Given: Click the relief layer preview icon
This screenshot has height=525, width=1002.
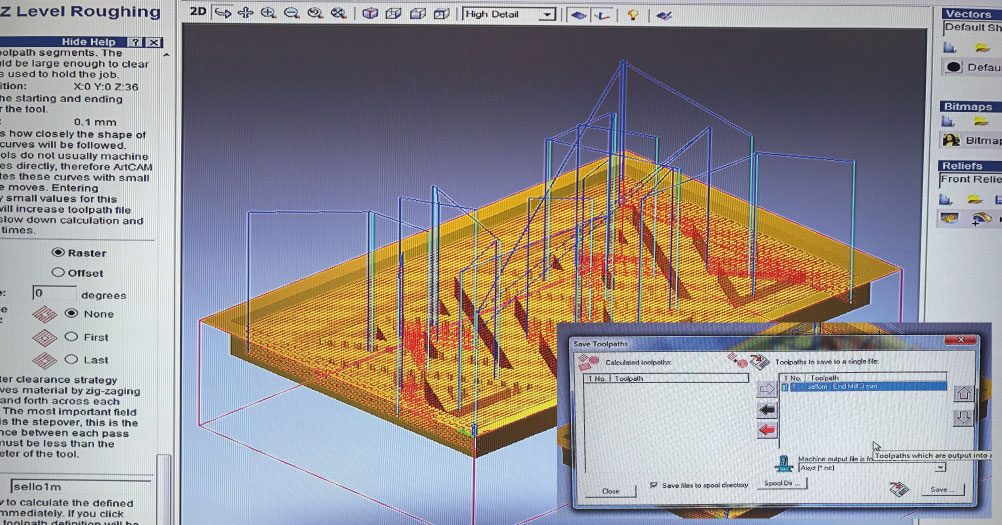Looking at the screenshot, I should (950, 219).
